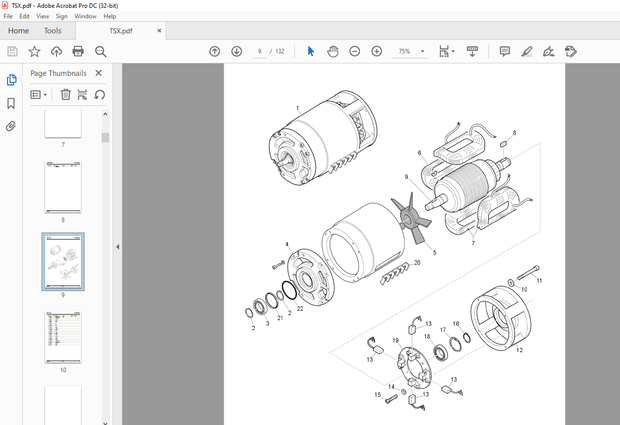The width and height of the screenshot is (620, 425).
Task: Collapse the navigation pane arrow
Action: pyautogui.click(x=117, y=247)
